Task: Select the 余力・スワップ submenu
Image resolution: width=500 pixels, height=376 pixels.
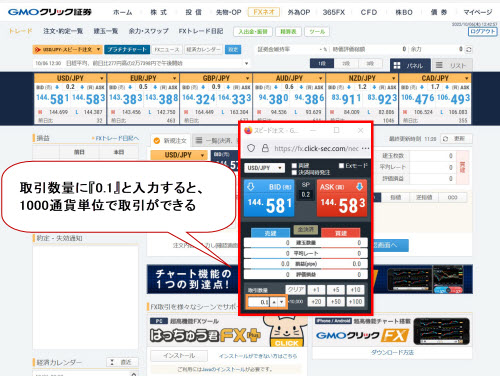Action: click(148, 31)
